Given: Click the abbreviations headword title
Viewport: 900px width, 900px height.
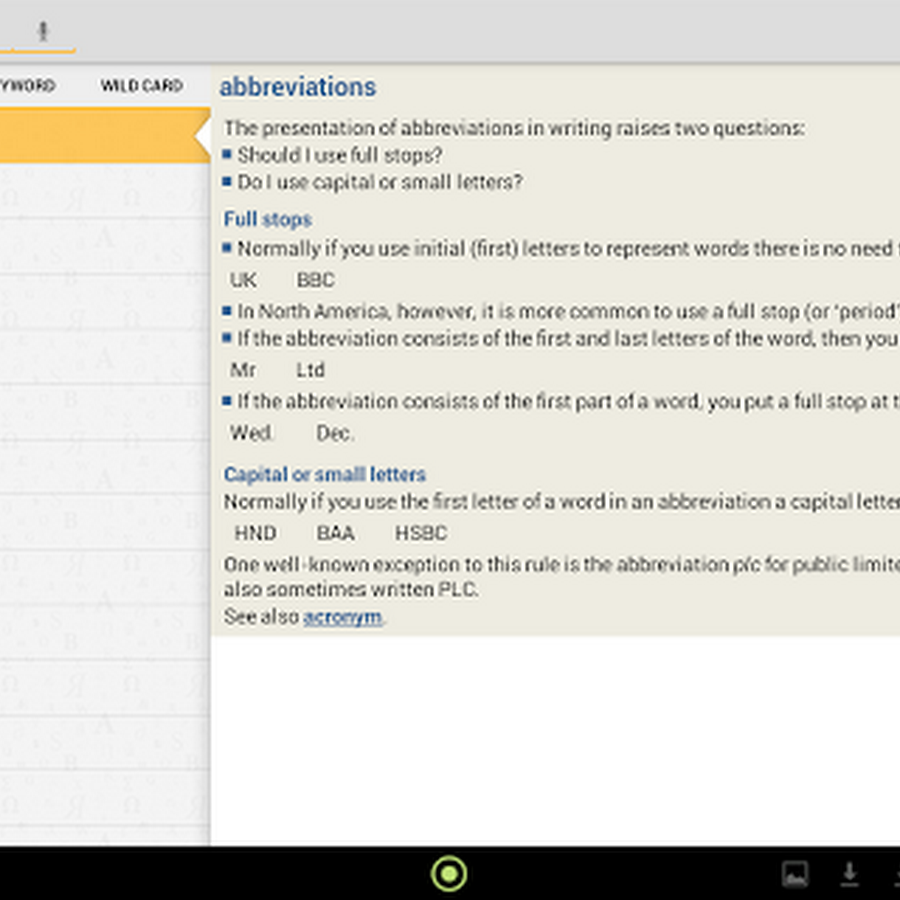Looking at the screenshot, I should tap(298, 87).
